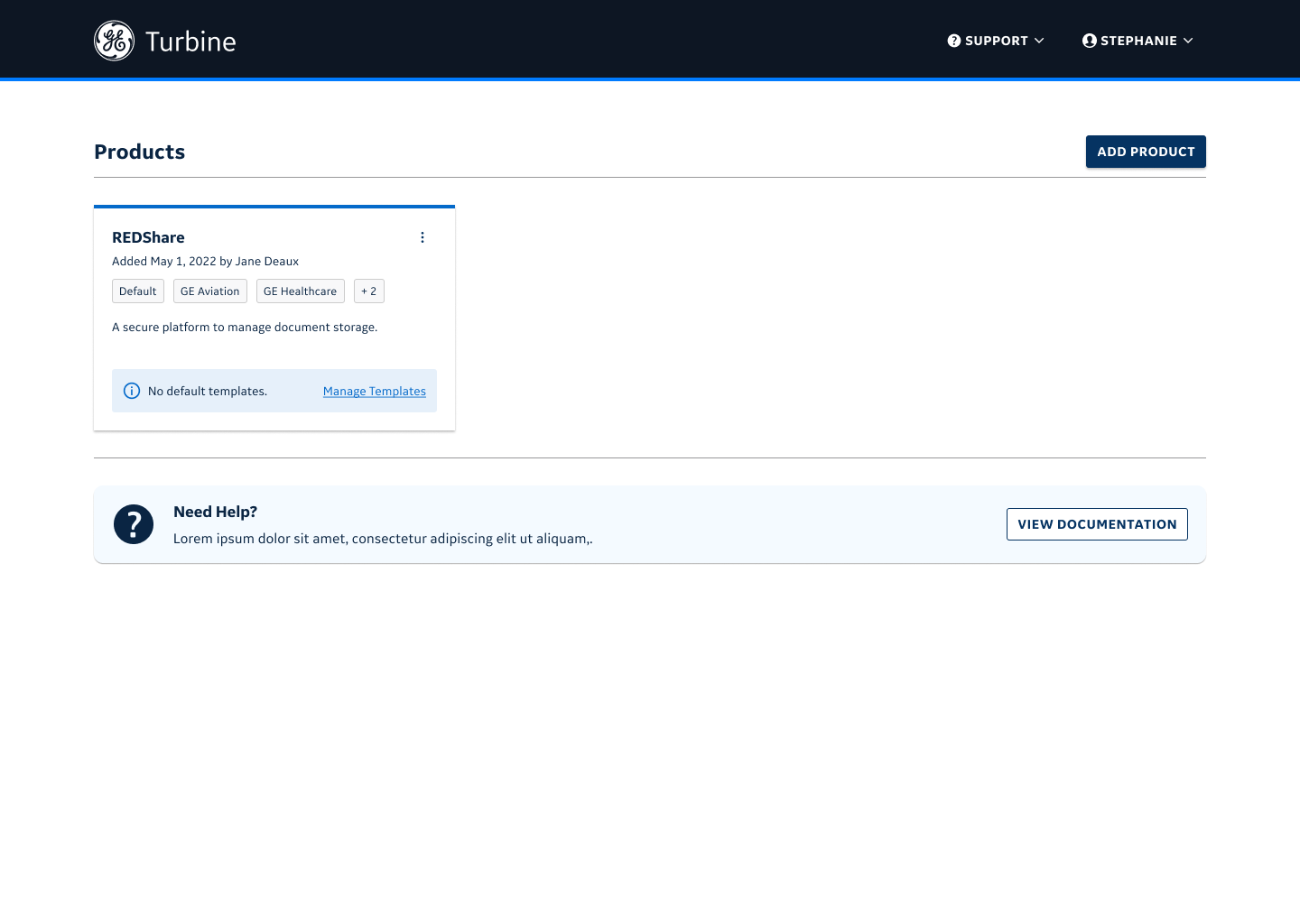The image size is (1300, 924).
Task: Open the Support menu label
Action: pyautogui.click(x=996, y=41)
